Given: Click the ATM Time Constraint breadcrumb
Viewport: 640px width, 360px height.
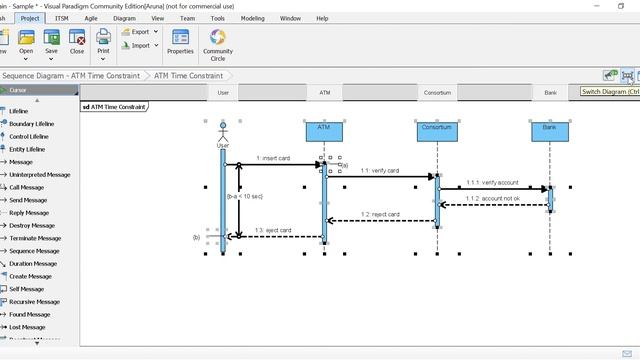Looking at the screenshot, I should point(189,76).
